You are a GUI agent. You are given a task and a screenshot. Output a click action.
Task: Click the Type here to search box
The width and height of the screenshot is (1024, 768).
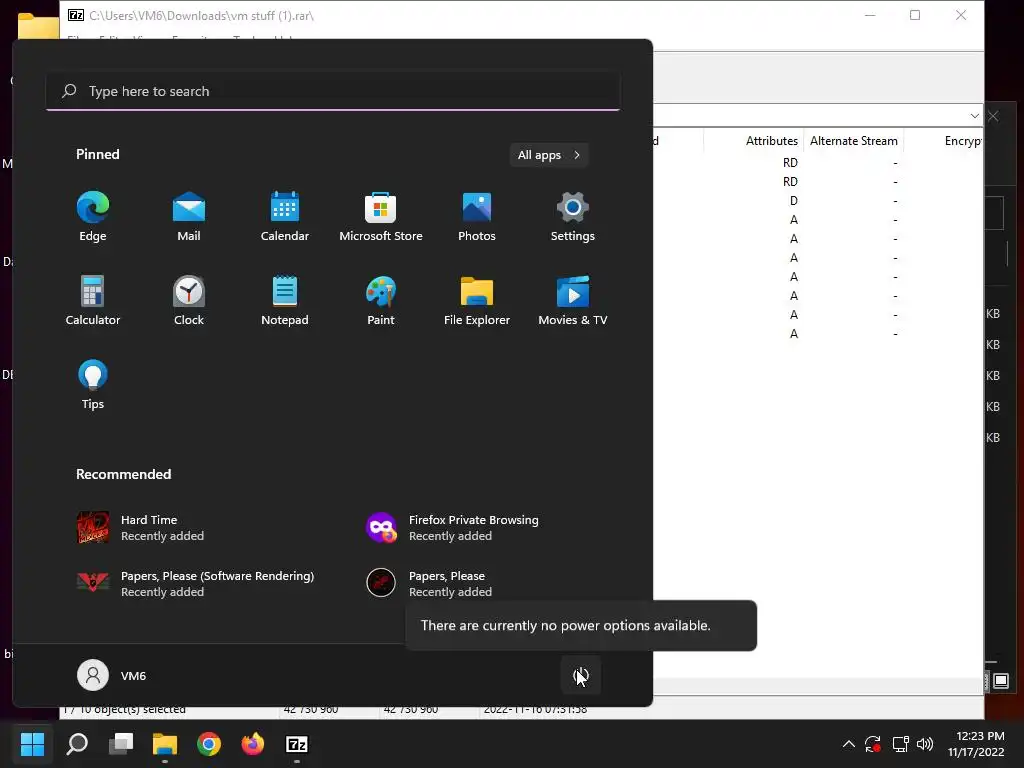(333, 91)
